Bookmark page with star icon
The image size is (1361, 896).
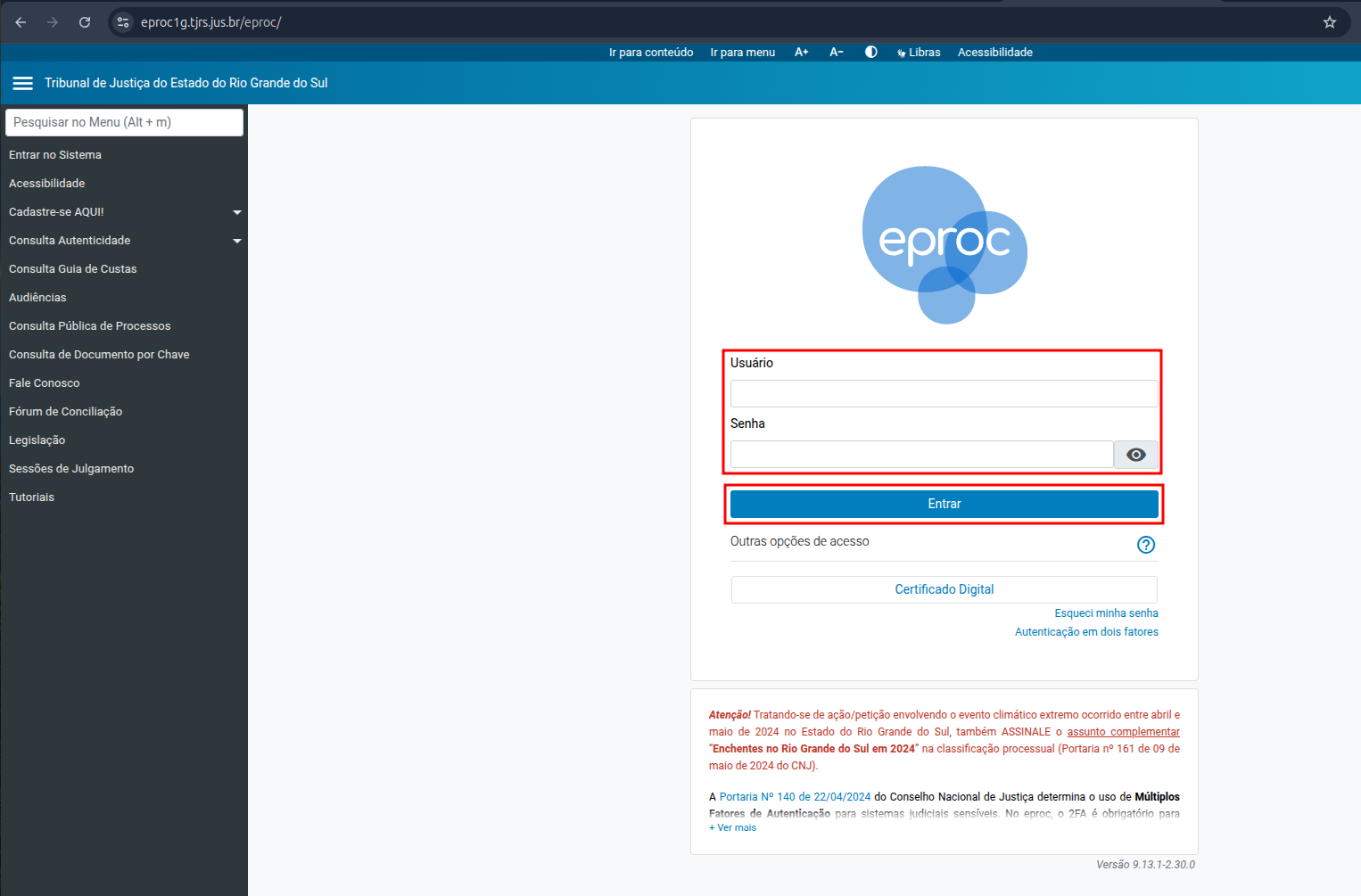(1330, 22)
